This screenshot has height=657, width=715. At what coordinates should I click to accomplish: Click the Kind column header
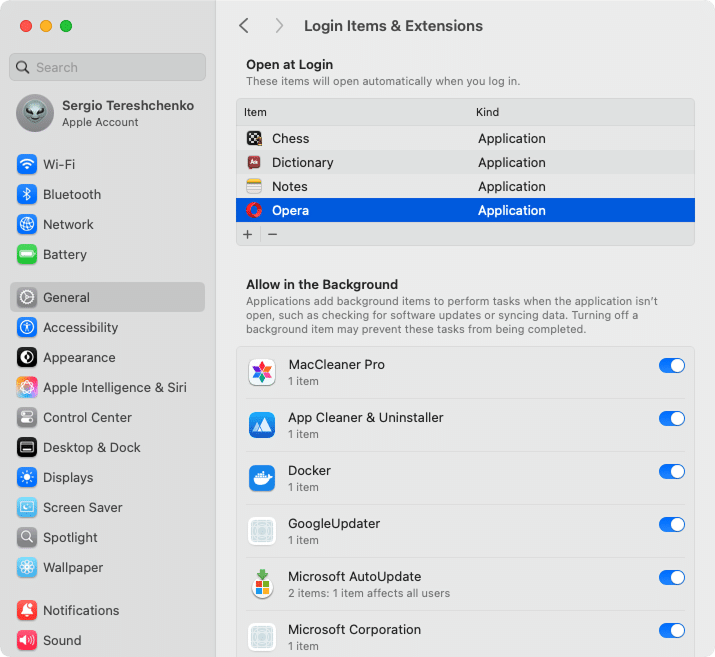pos(487,112)
